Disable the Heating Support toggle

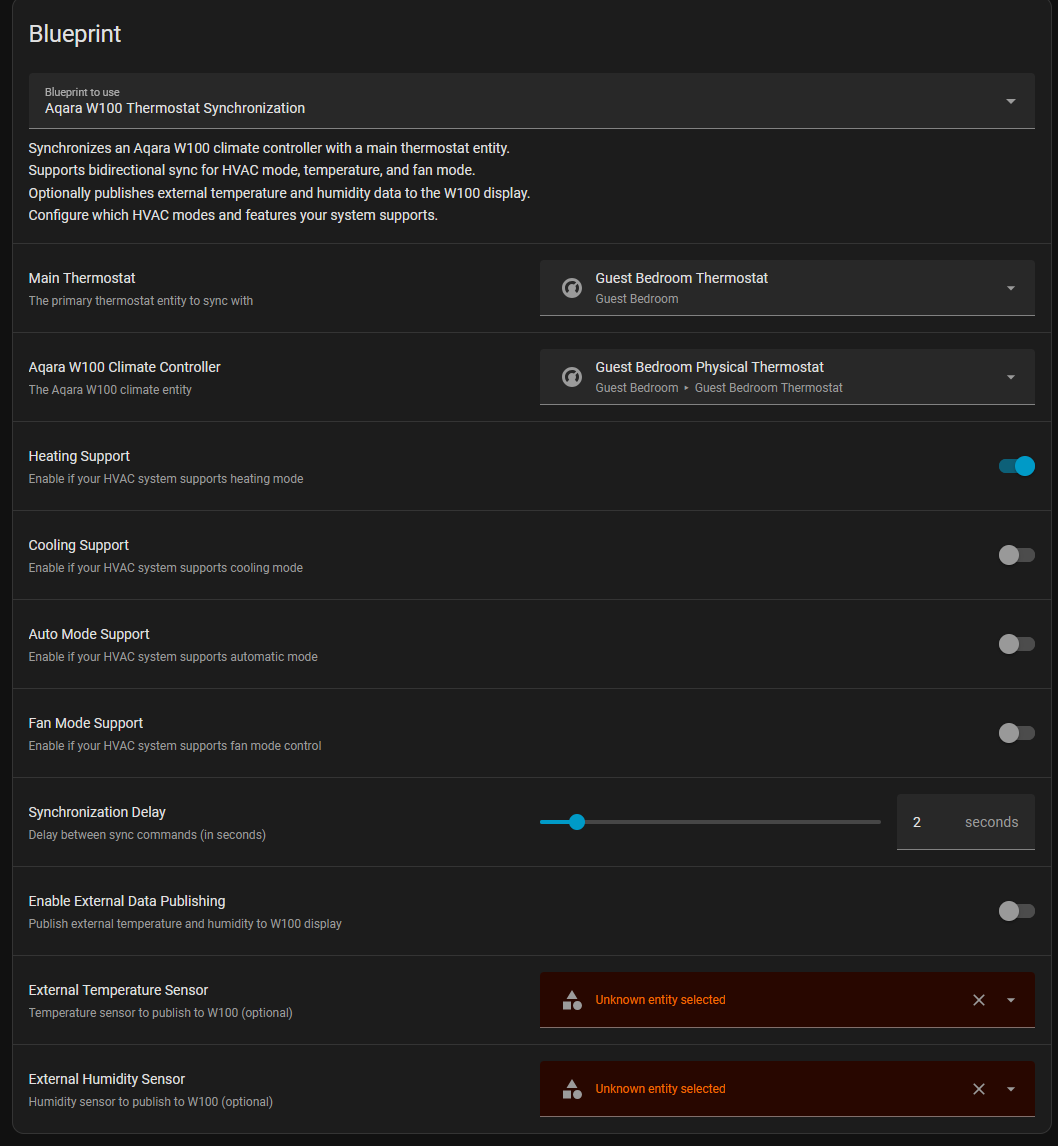tap(1016, 466)
